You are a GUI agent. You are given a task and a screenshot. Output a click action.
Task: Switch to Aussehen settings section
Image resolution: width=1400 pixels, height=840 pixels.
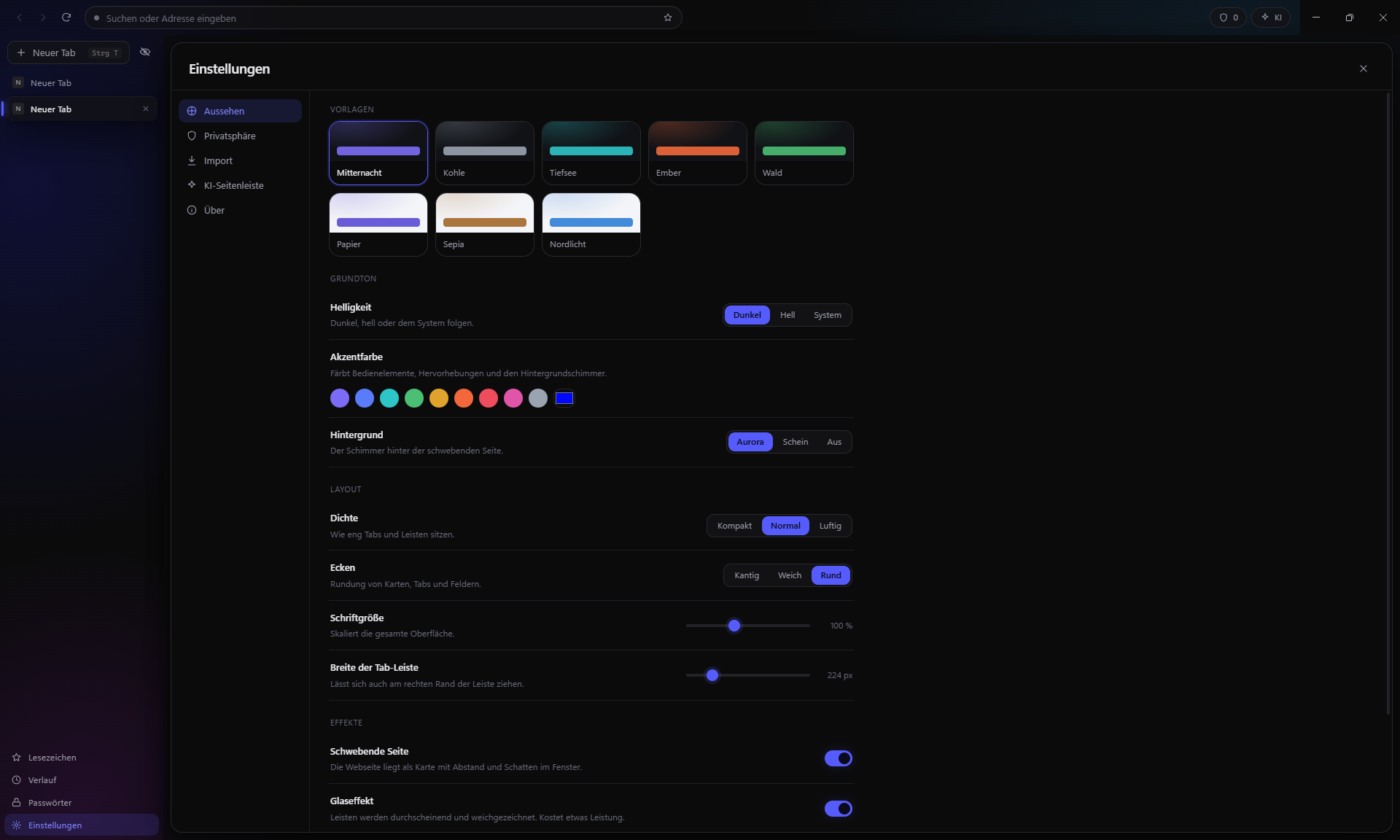(x=240, y=111)
